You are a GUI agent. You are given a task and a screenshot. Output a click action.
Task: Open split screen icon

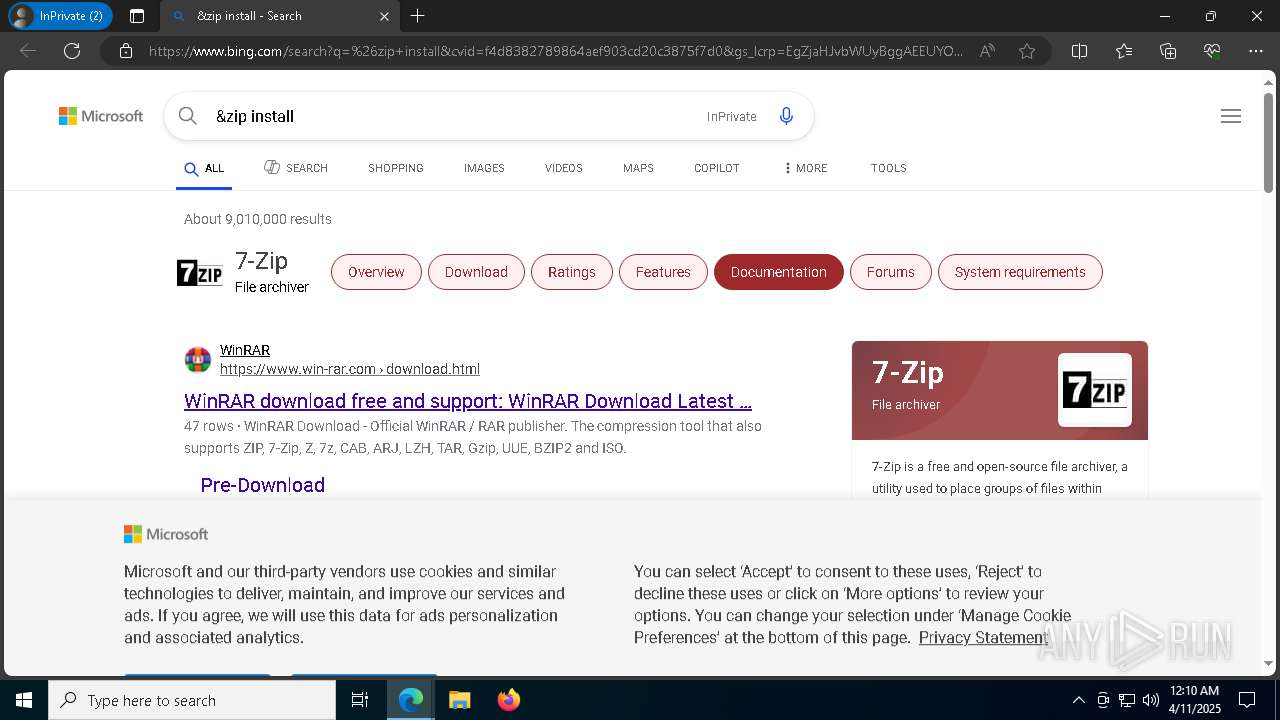coord(1079,51)
